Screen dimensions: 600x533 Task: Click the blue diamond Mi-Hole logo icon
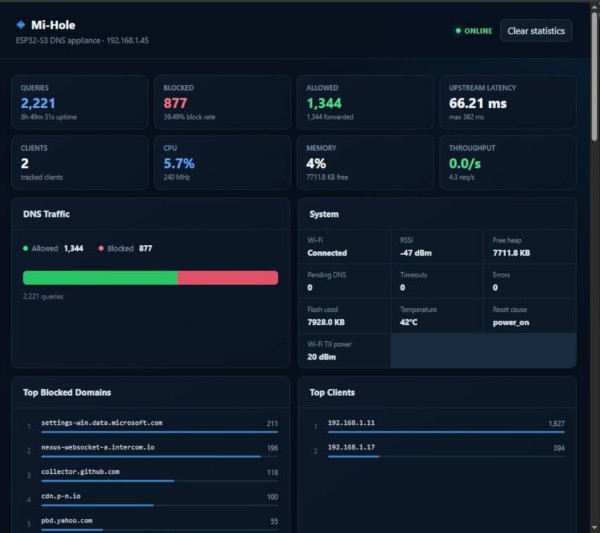21,25
